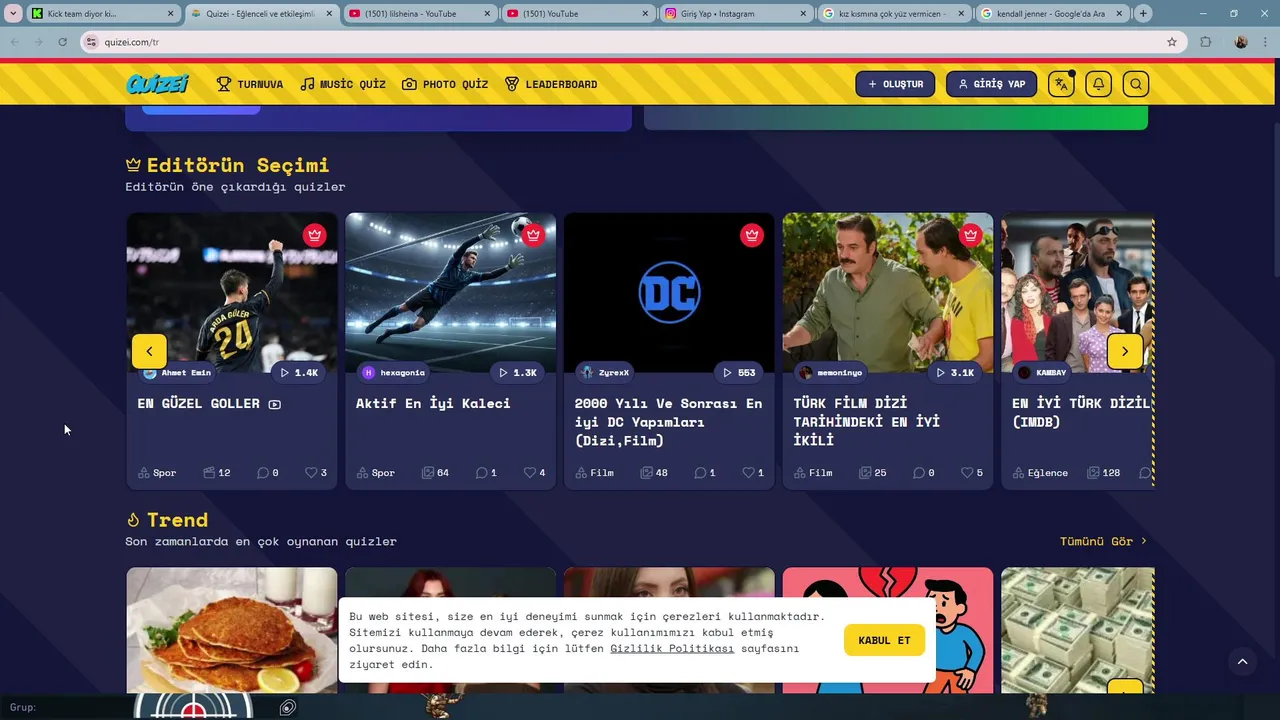
Task: Open Türk Film Dizi ikili thumbnail
Action: click(x=888, y=292)
